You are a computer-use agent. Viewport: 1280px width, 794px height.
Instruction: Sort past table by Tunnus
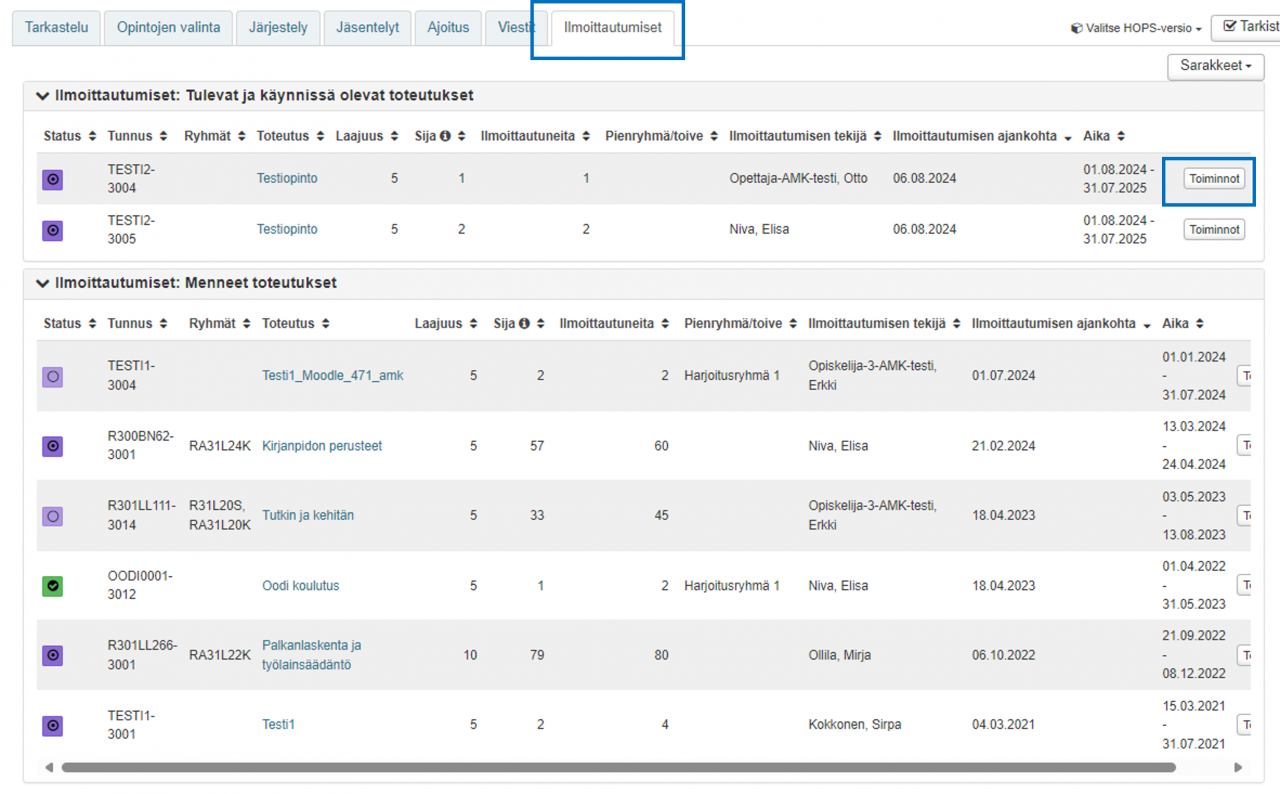[x=139, y=324]
